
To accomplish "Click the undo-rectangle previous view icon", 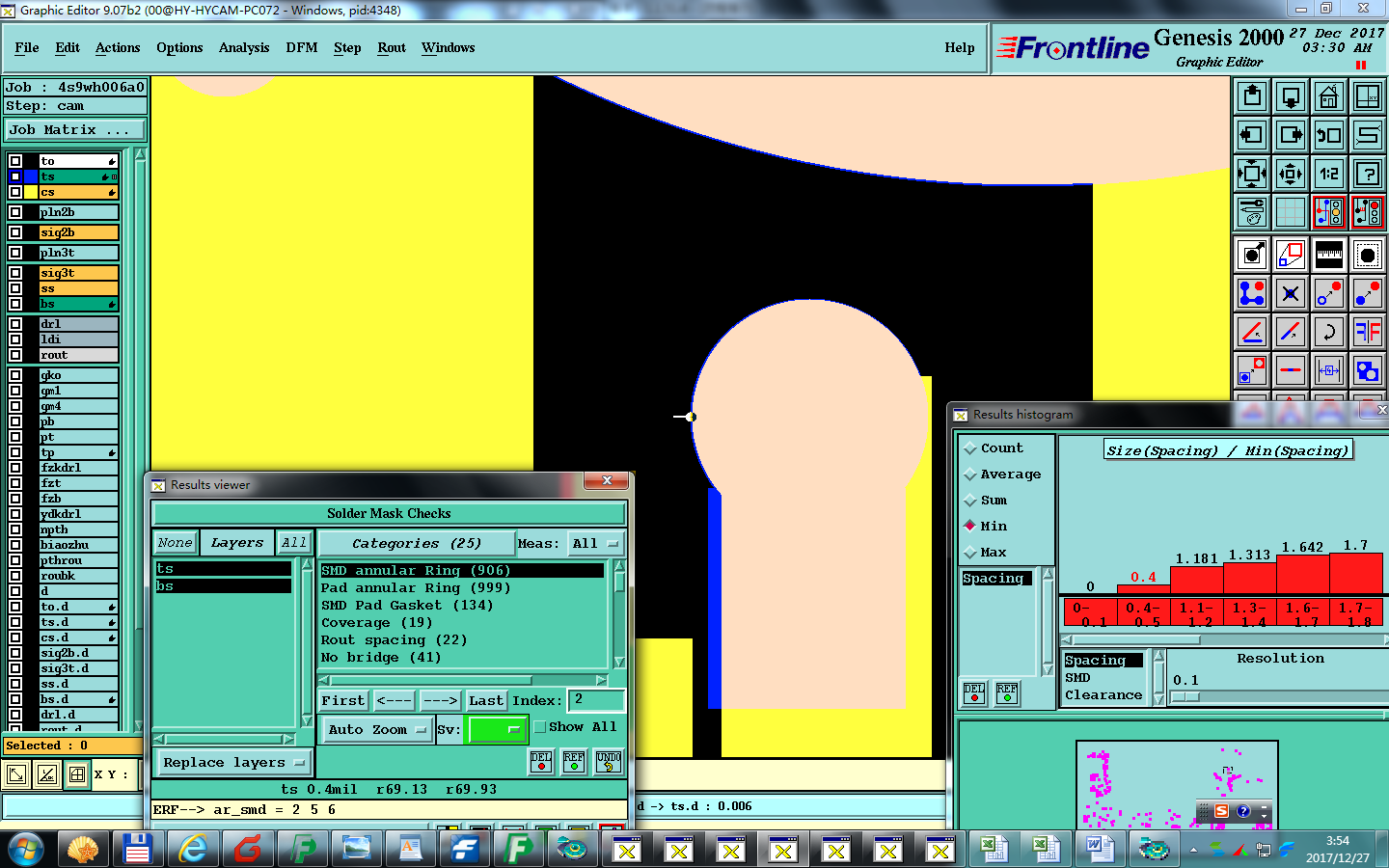I will pyautogui.click(x=1328, y=135).
